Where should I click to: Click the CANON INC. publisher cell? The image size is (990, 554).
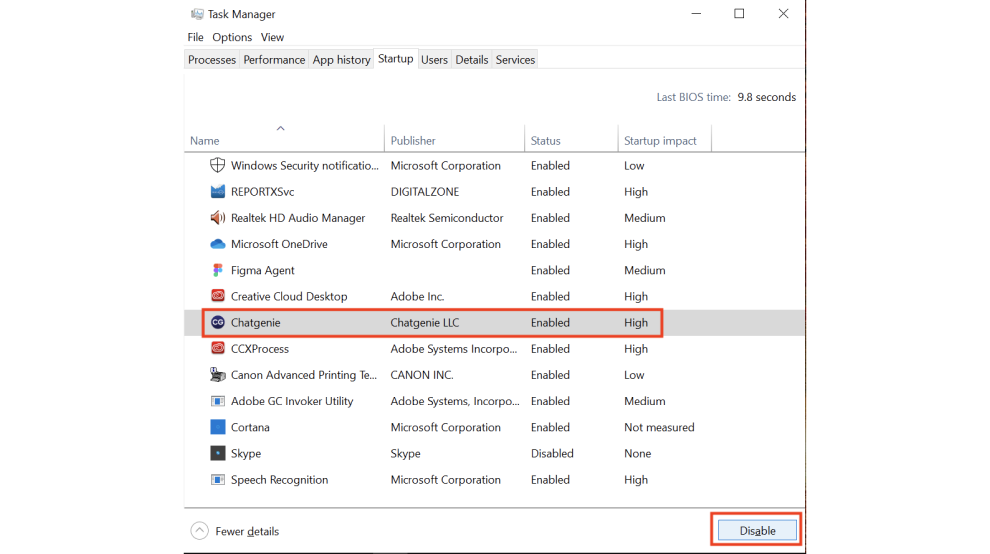[422, 375]
